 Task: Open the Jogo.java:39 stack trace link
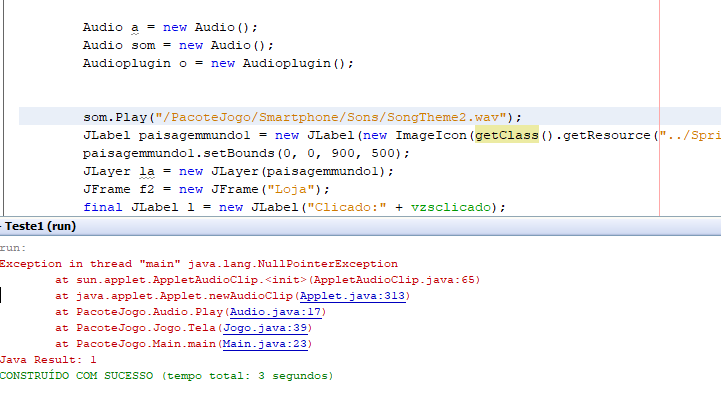click(x=265, y=328)
